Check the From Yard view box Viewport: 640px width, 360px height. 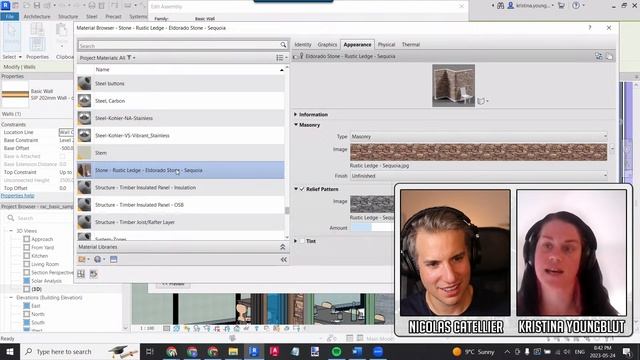27,247
